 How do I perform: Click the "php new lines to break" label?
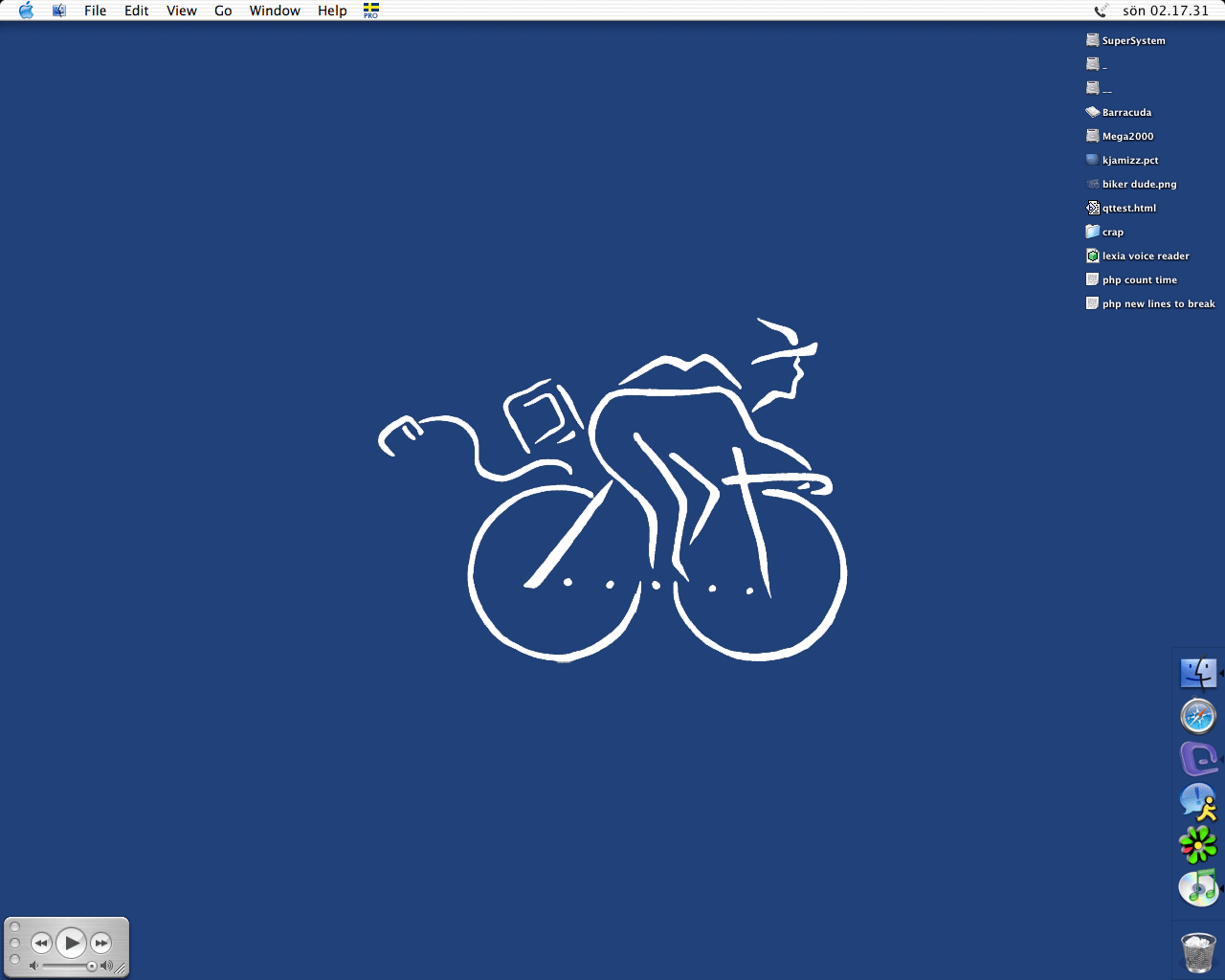pyautogui.click(x=1159, y=303)
